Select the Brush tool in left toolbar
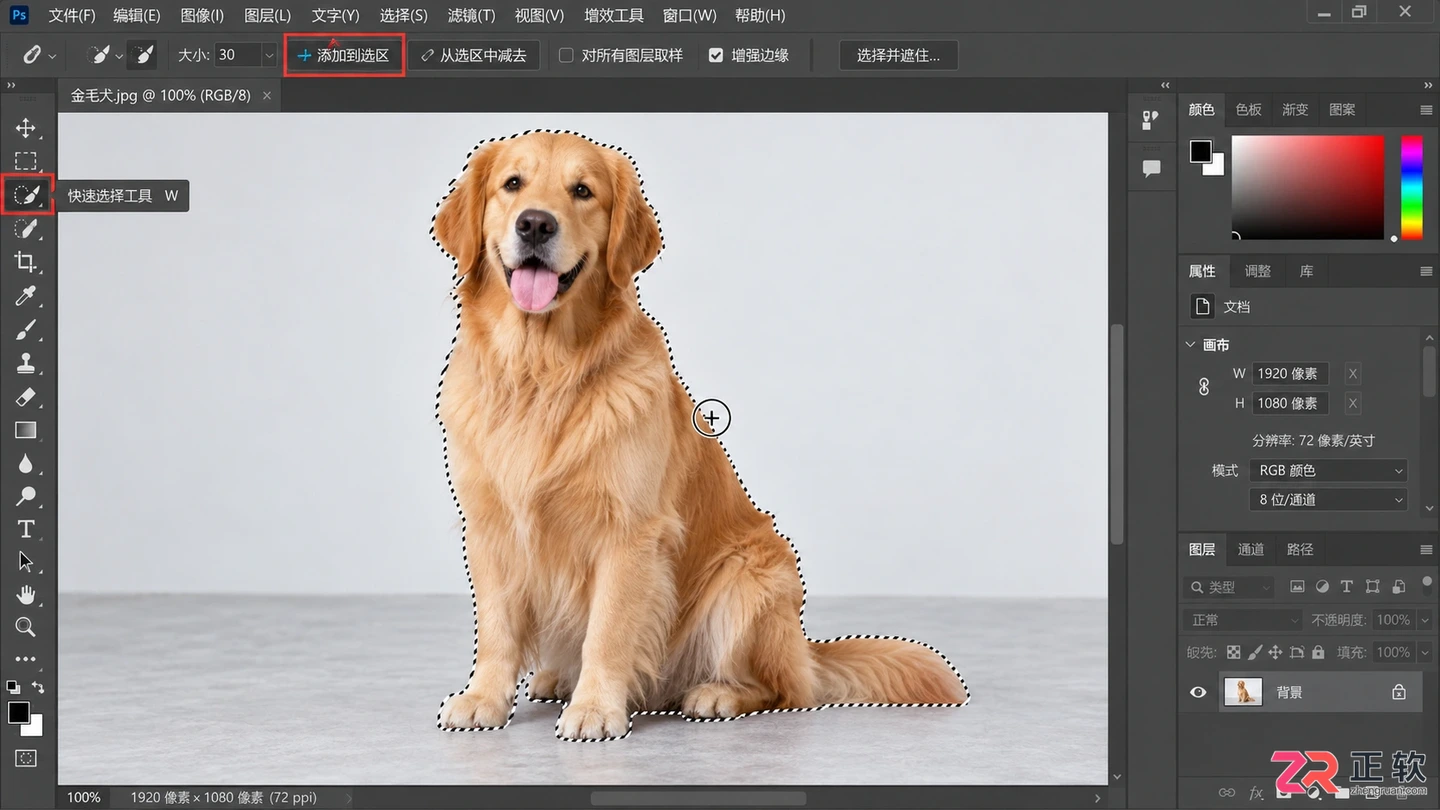Viewport: 1440px width, 810px height. pyautogui.click(x=26, y=329)
